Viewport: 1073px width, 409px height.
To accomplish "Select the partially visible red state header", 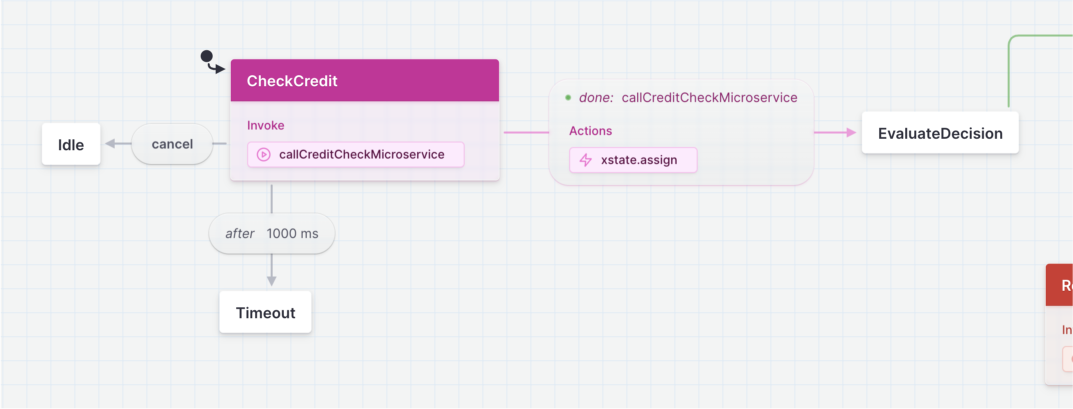I will pyautogui.click(x=1060, y=285).
